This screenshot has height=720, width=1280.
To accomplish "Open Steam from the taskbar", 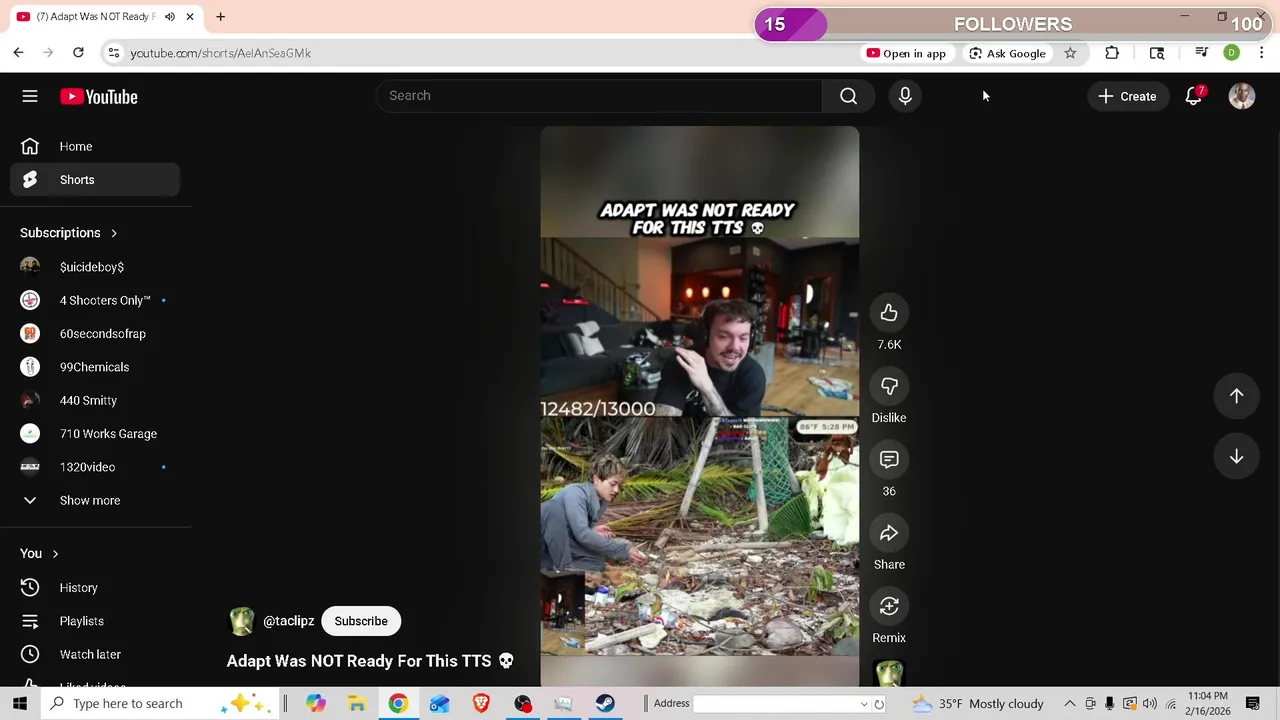I will coord(605,704).
